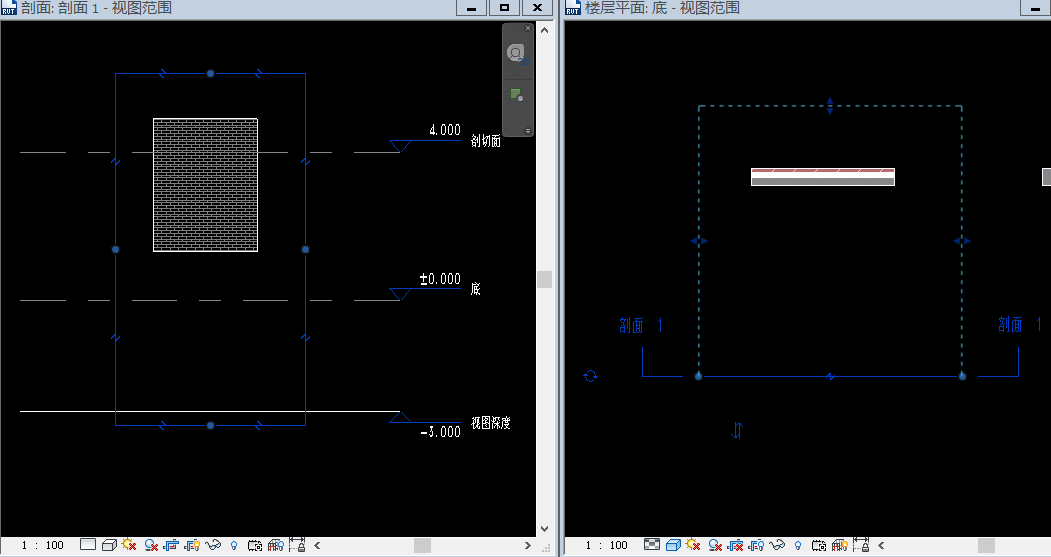Click top crop region dot in section view
1051x557 pixels.
point(210,73)
